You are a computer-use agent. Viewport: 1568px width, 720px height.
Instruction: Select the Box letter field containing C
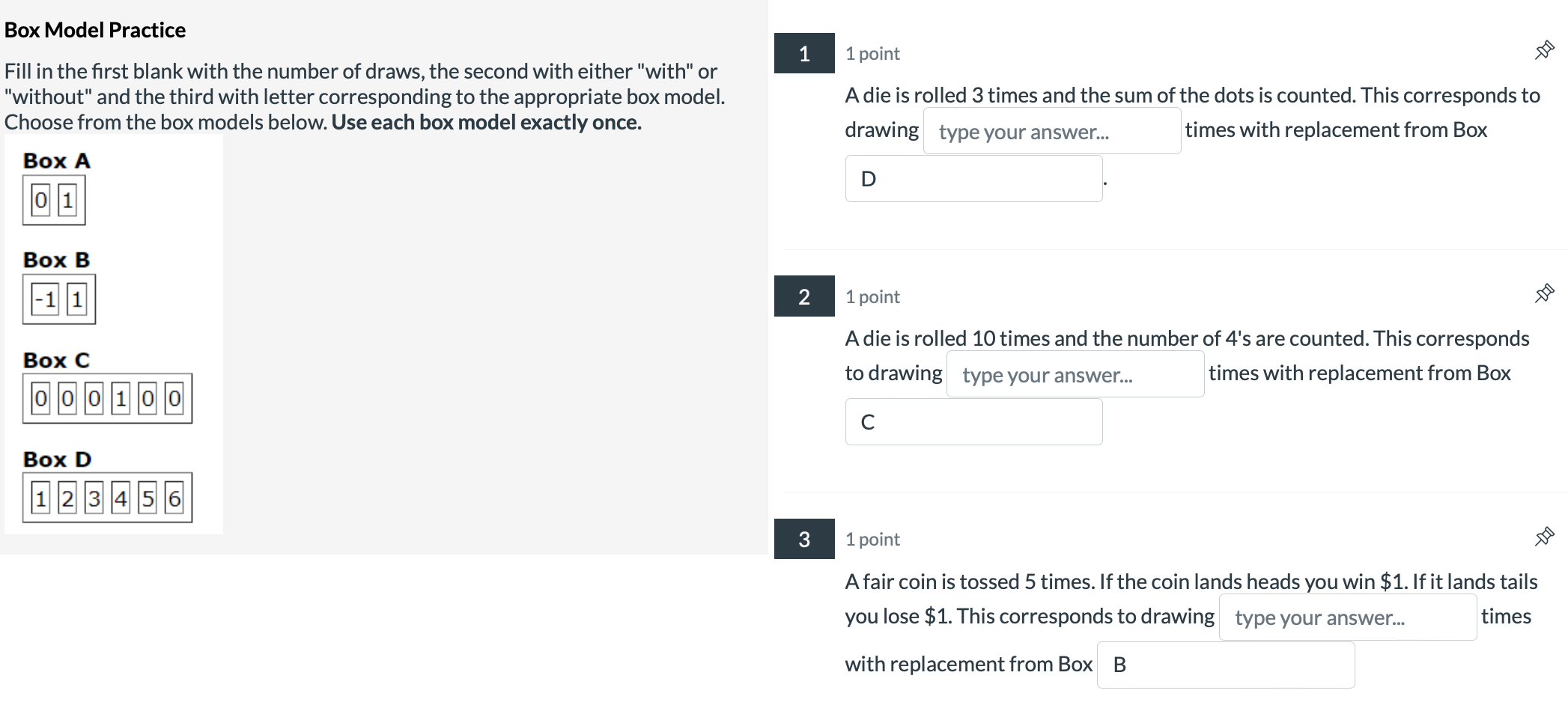pyautogui.click(x=973, y=422)
